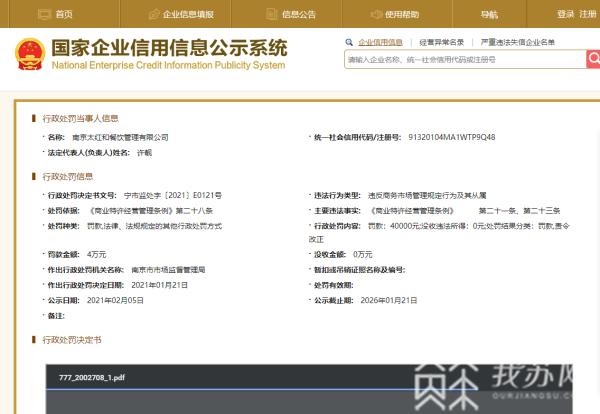
Task: Open the 导航 menu item
Action: pos(489,15)
